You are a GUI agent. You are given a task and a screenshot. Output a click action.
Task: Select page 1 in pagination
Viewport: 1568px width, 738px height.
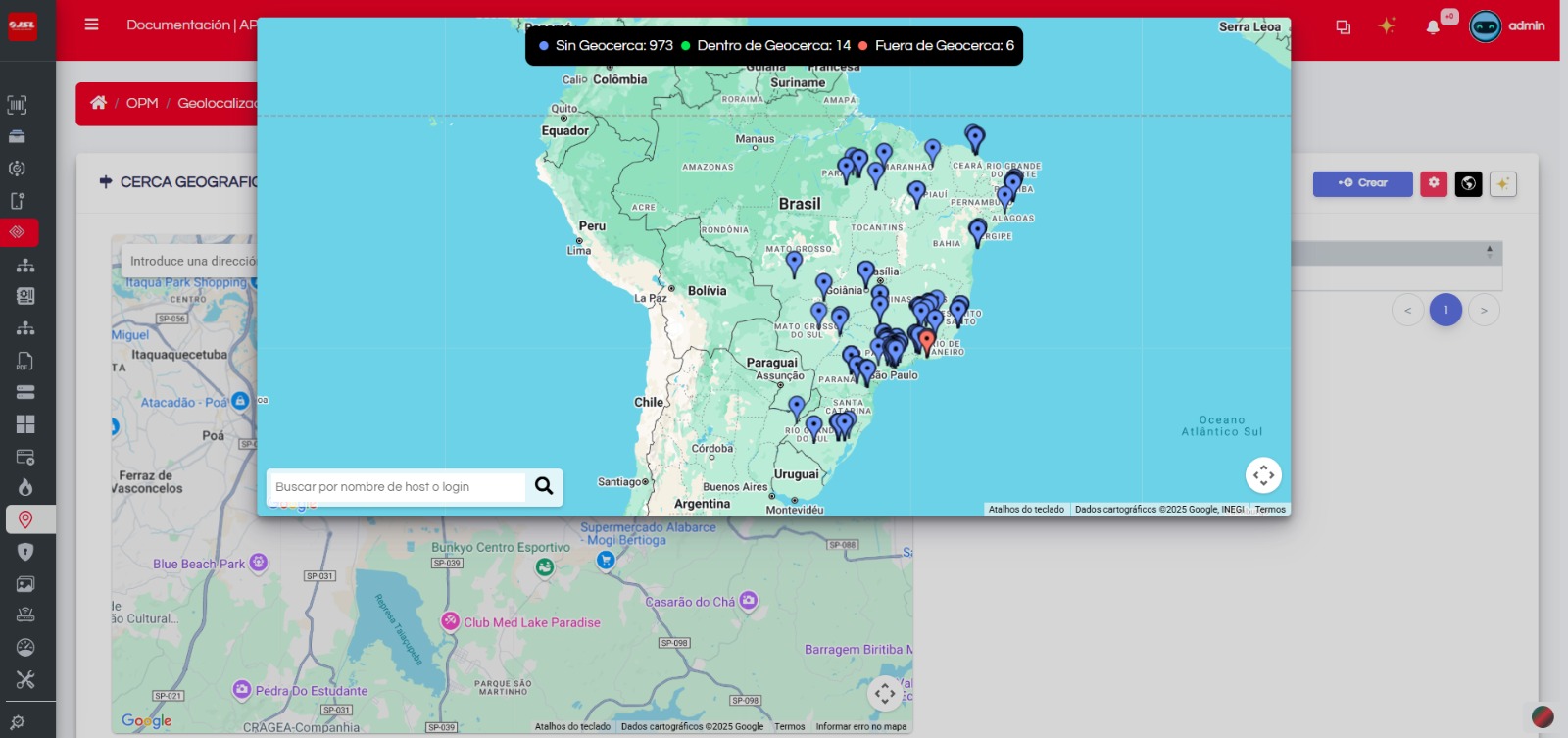coord(1445,310)
